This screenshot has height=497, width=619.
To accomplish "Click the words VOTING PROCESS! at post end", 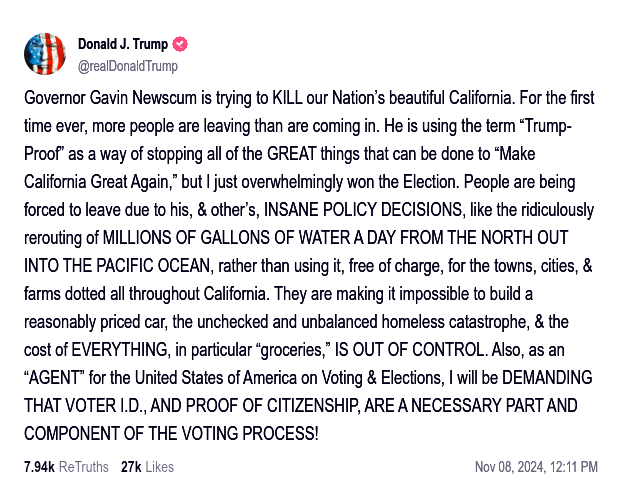I will [249, 433].
